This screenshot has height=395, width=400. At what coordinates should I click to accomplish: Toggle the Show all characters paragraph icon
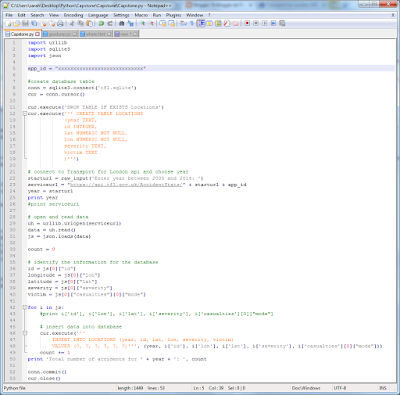click(x=192, y=23)
